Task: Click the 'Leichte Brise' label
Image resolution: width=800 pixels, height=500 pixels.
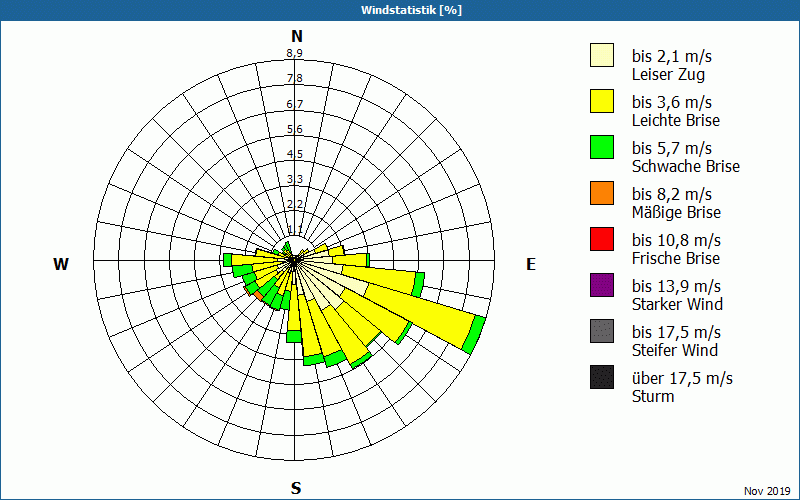Action: click(x=676, y=120)
